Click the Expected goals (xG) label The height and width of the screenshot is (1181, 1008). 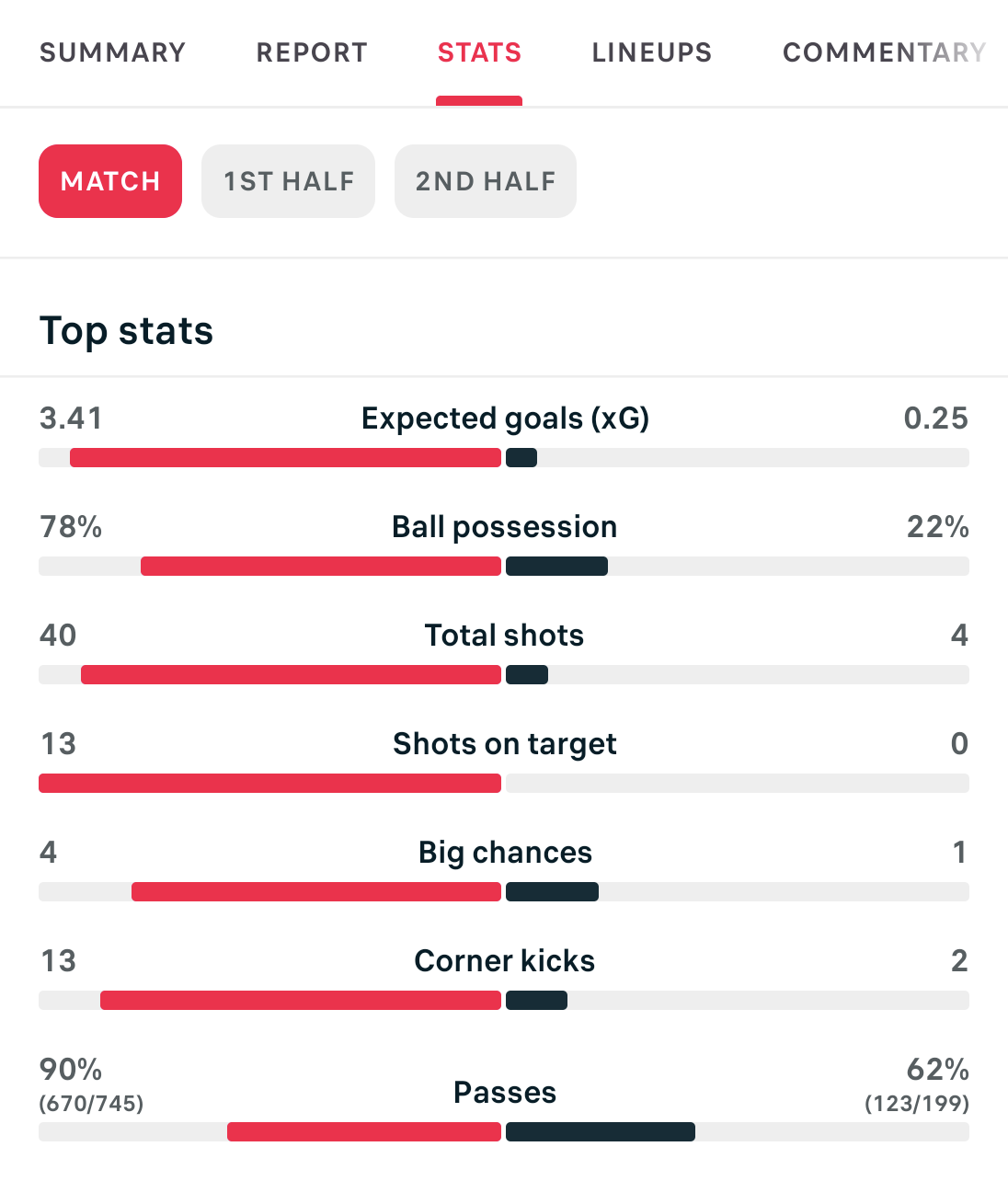[x=505, y=419]
